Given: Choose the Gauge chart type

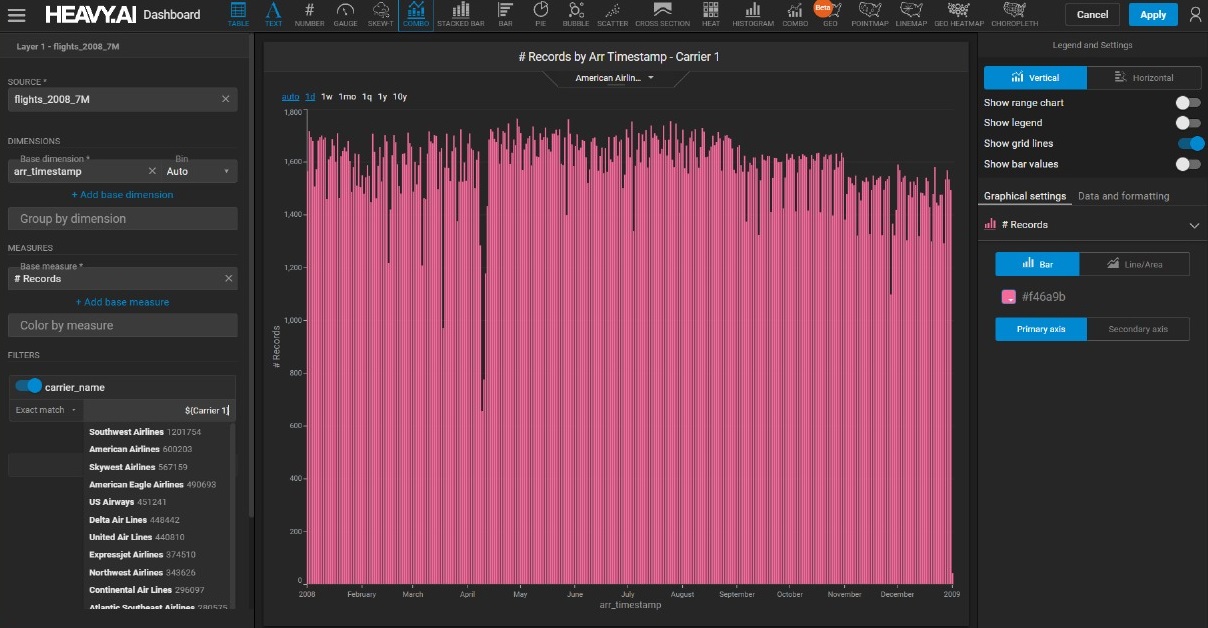Looking at the screenshot, I should [x=345, y=14].
